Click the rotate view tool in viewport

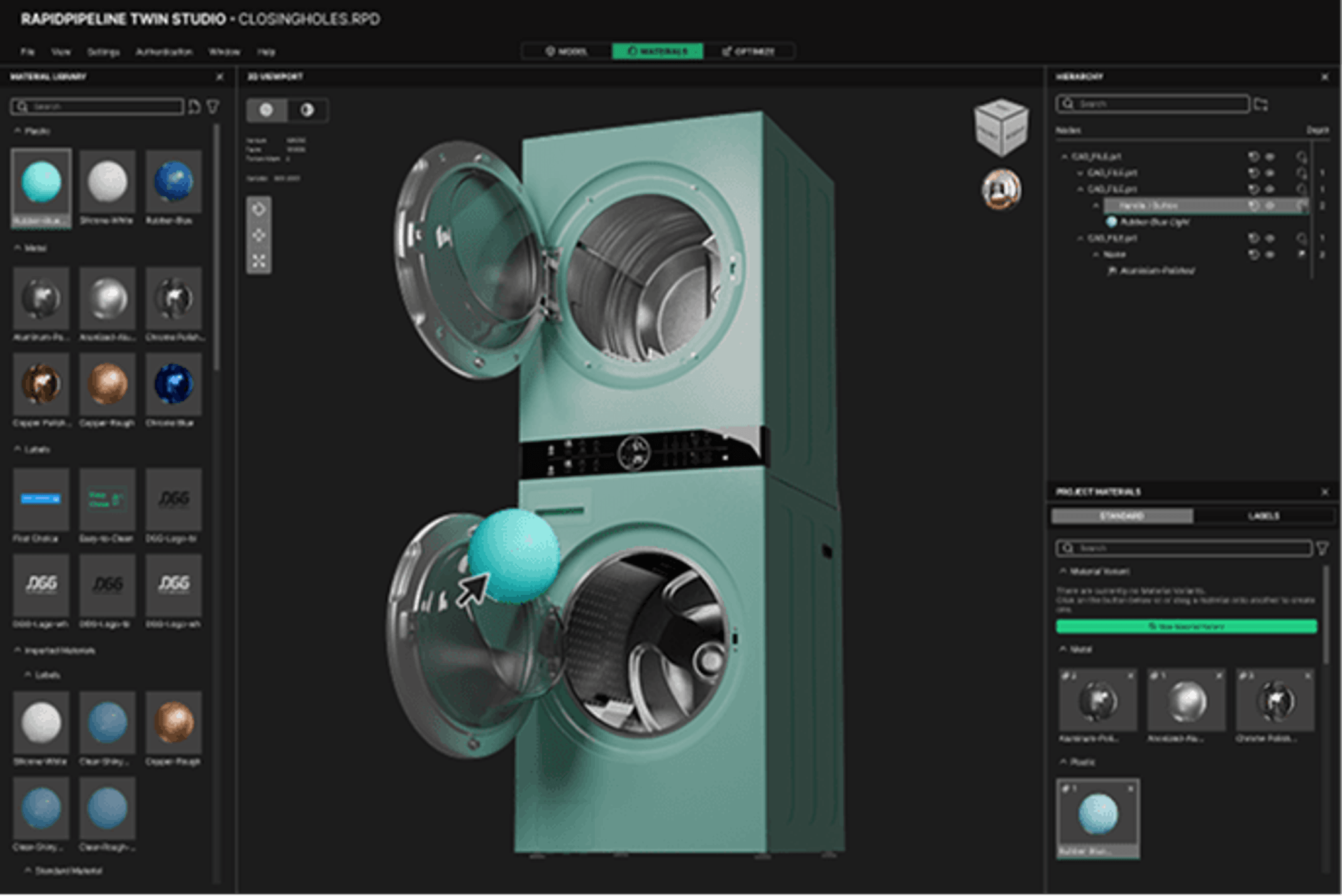point(259,209)
